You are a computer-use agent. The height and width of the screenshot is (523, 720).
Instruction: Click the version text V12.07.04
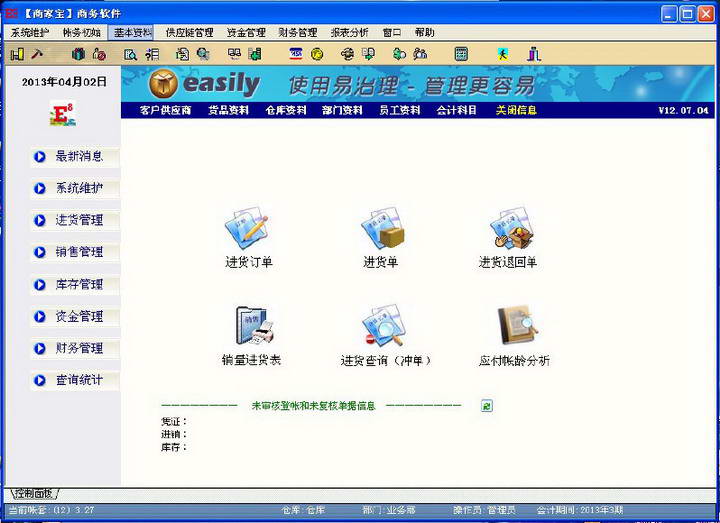tap(683, 110)
